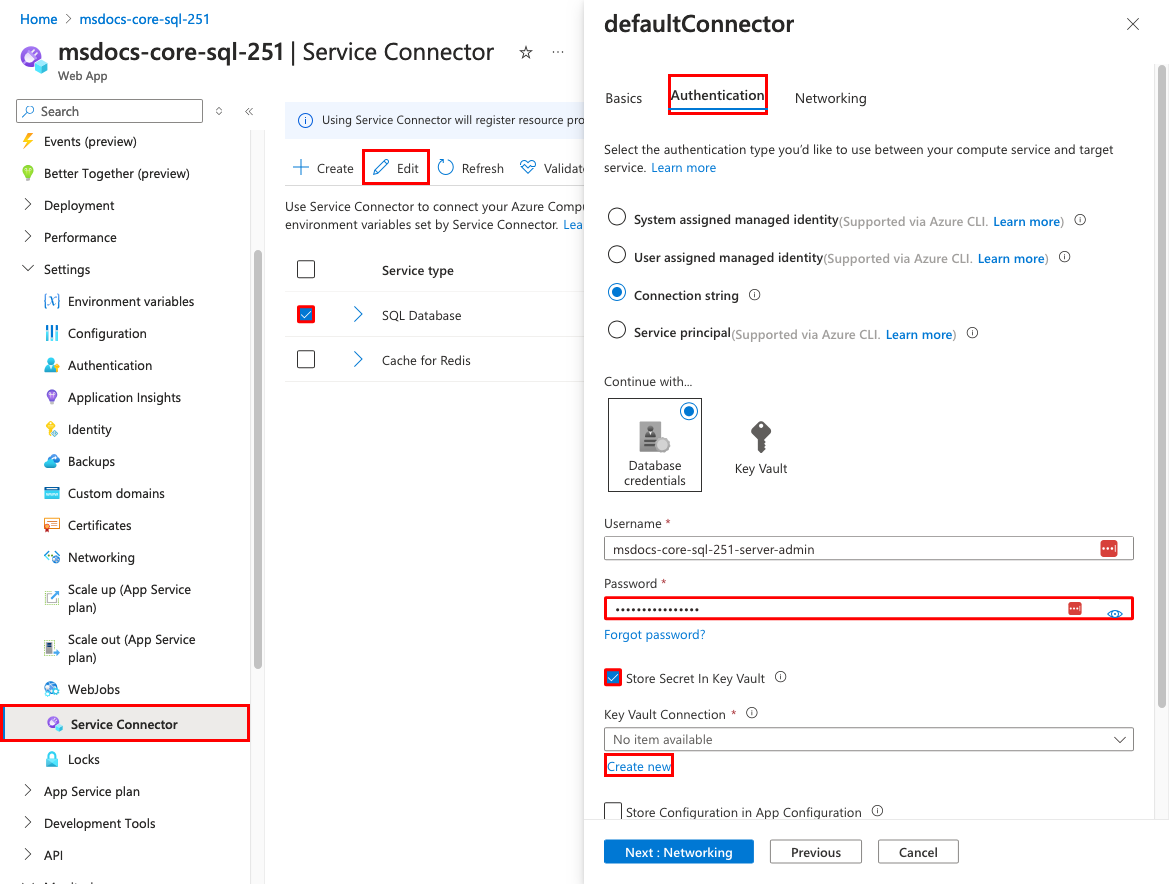Click into the Username input field

click(x=850, y=548)
